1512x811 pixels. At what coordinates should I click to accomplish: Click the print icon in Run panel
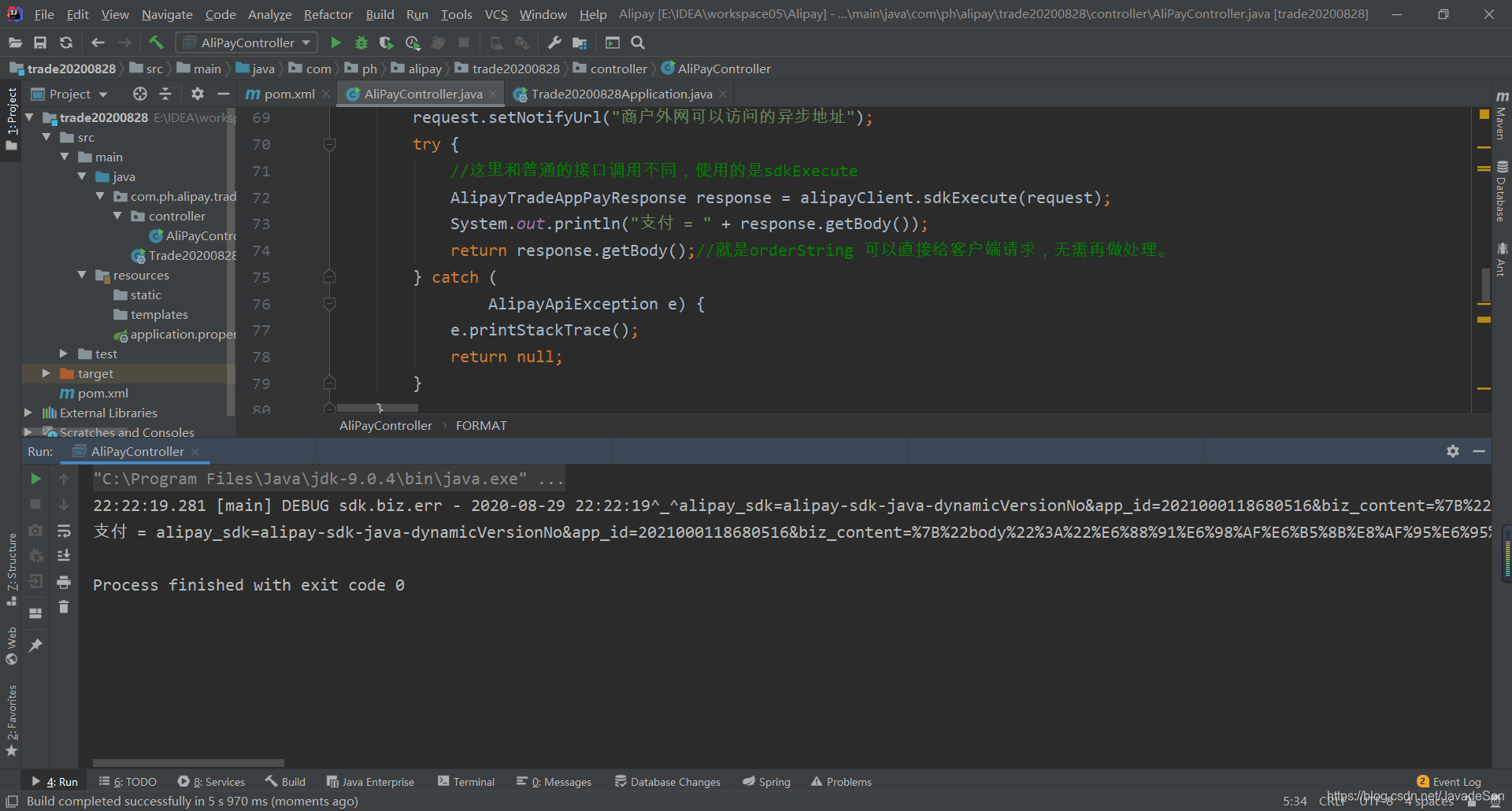tap(64, 582)
